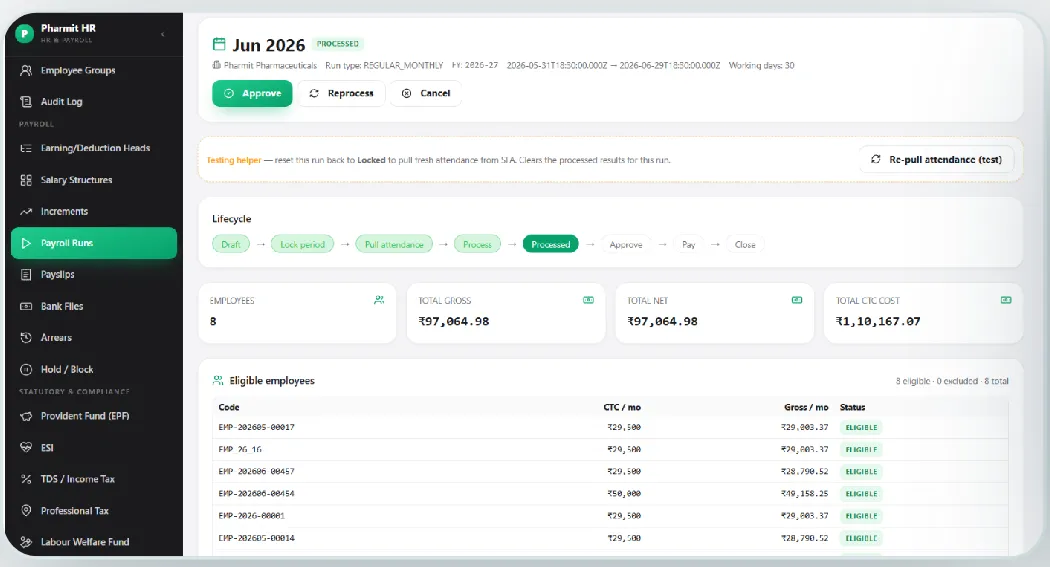Viewport: 1050px width, 567px height.
Task: Select employee row EMP-202606-00454
Action: tap(610, 493)
